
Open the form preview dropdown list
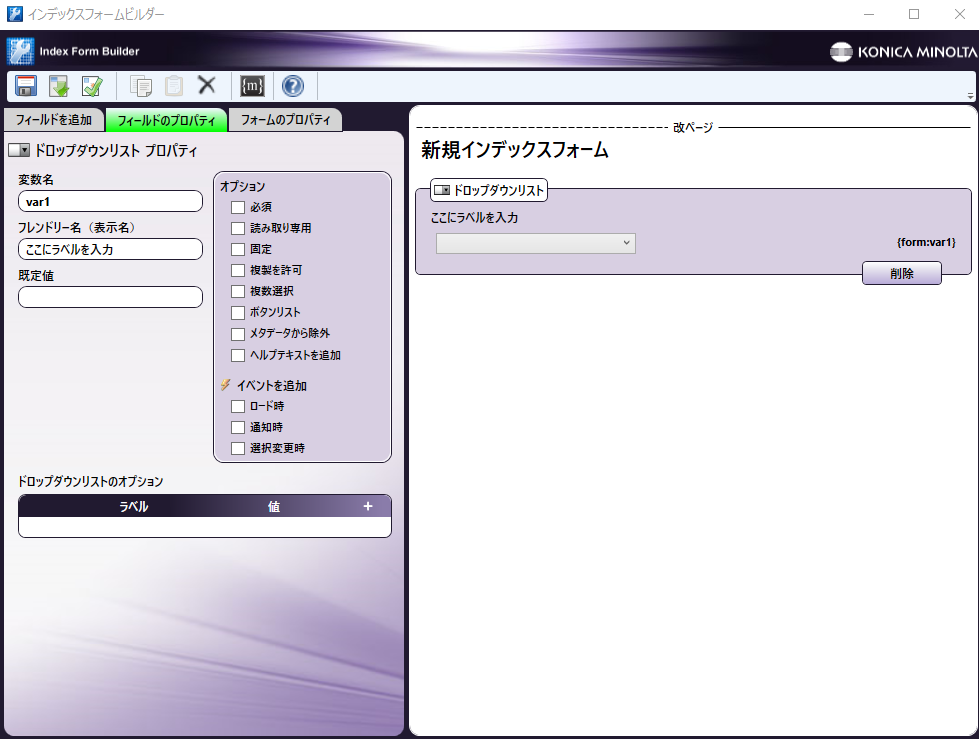(x=536, y=243)
